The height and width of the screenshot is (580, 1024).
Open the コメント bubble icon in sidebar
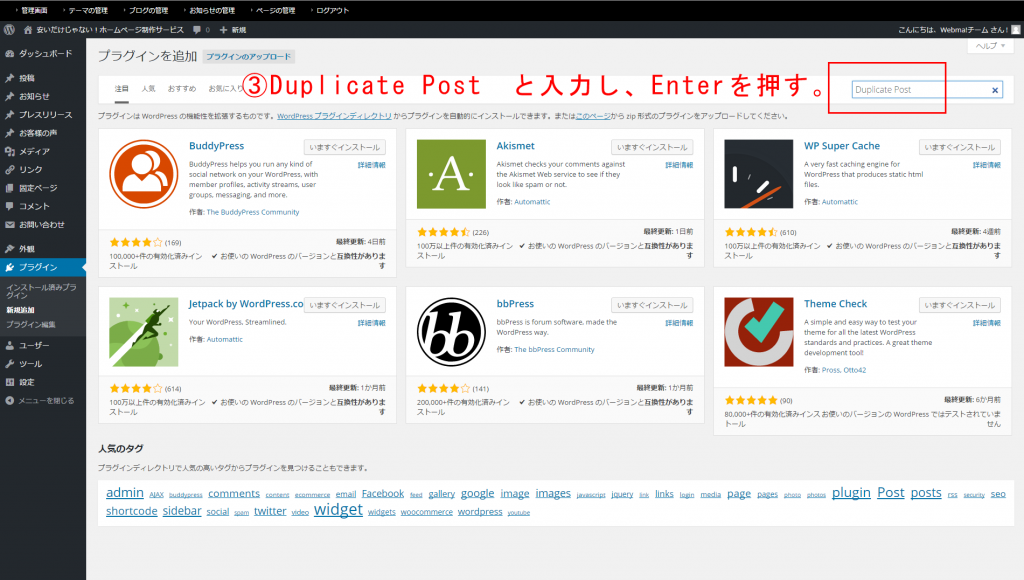pyautogui.click(x=10, y=206)
